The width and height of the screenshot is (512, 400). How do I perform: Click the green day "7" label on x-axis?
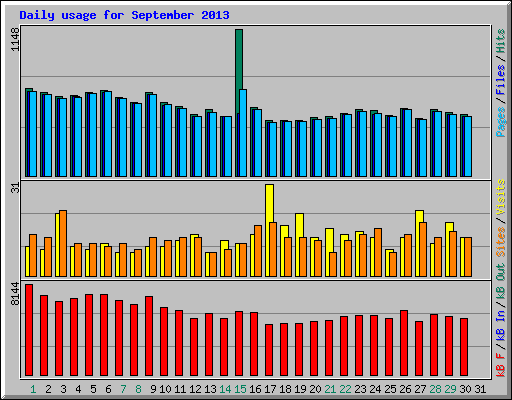pyautogui.click(x=123, y=389)
